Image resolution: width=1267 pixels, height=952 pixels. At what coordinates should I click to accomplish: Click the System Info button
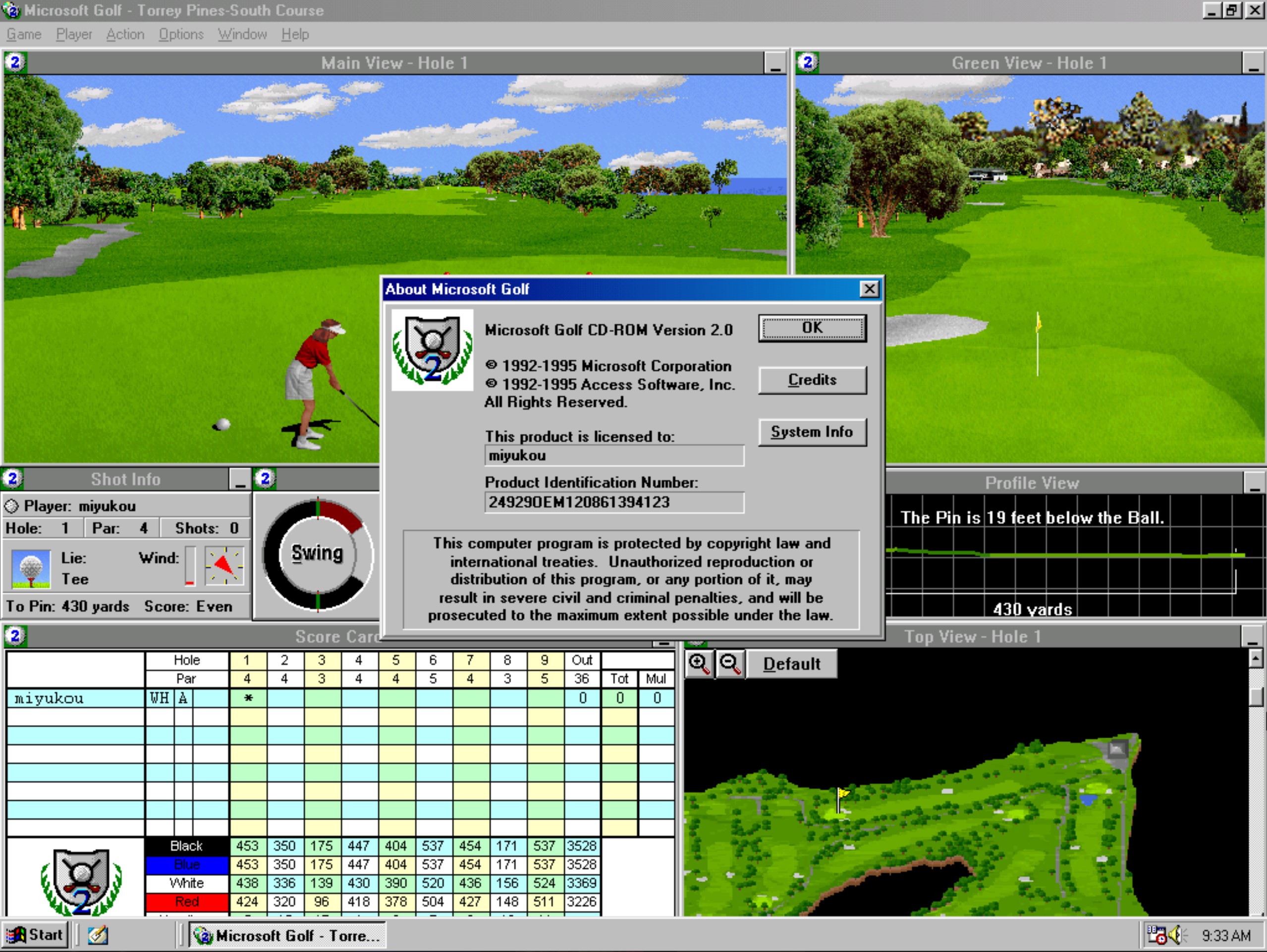pyautogui.click(x=812, y=432)
